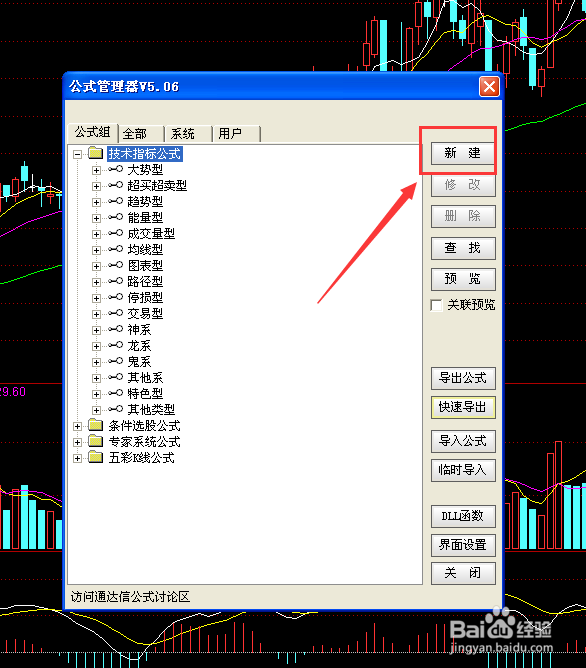Expand the 交易型 node

click(96, 314)
